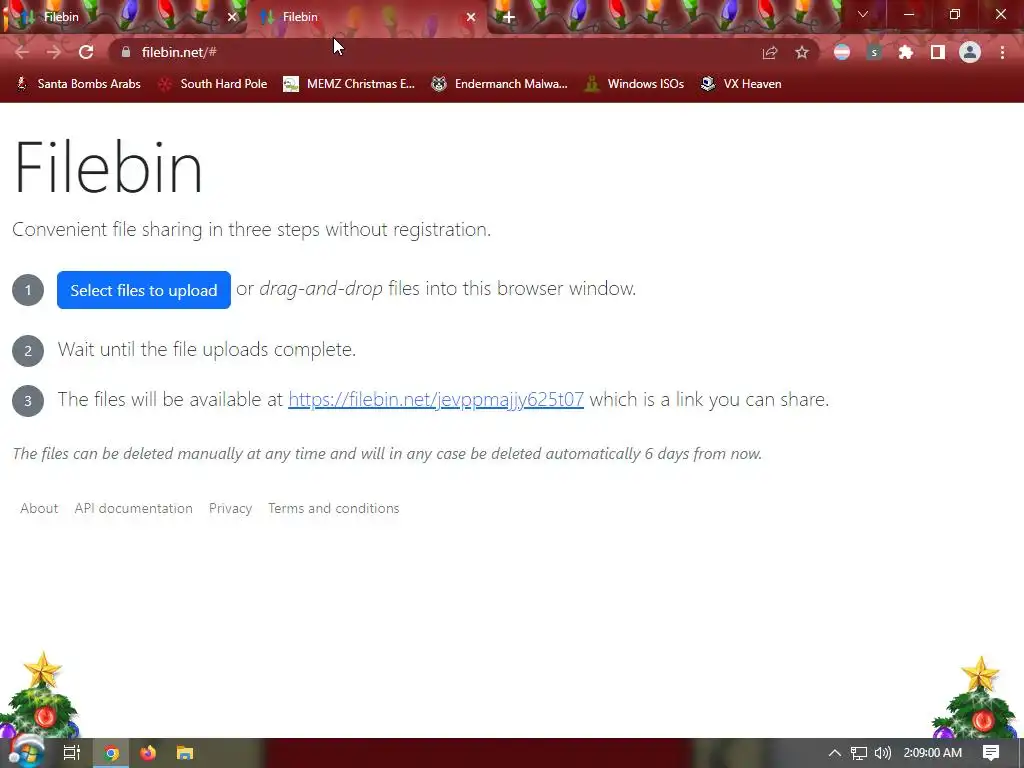The image size is (1024, 768).
Task: Open a new tab with plus
Action: [x=509, y=18]
